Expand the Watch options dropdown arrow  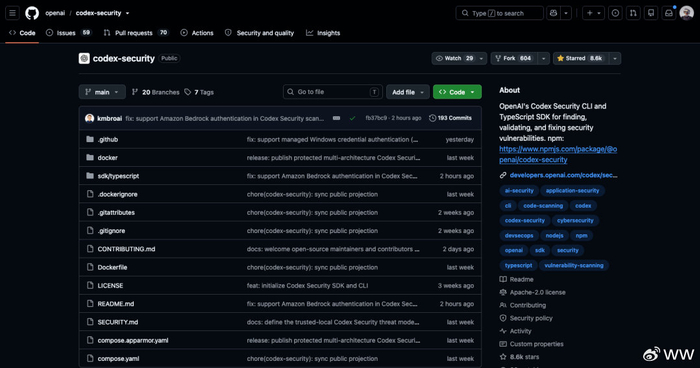pos(481,58)
